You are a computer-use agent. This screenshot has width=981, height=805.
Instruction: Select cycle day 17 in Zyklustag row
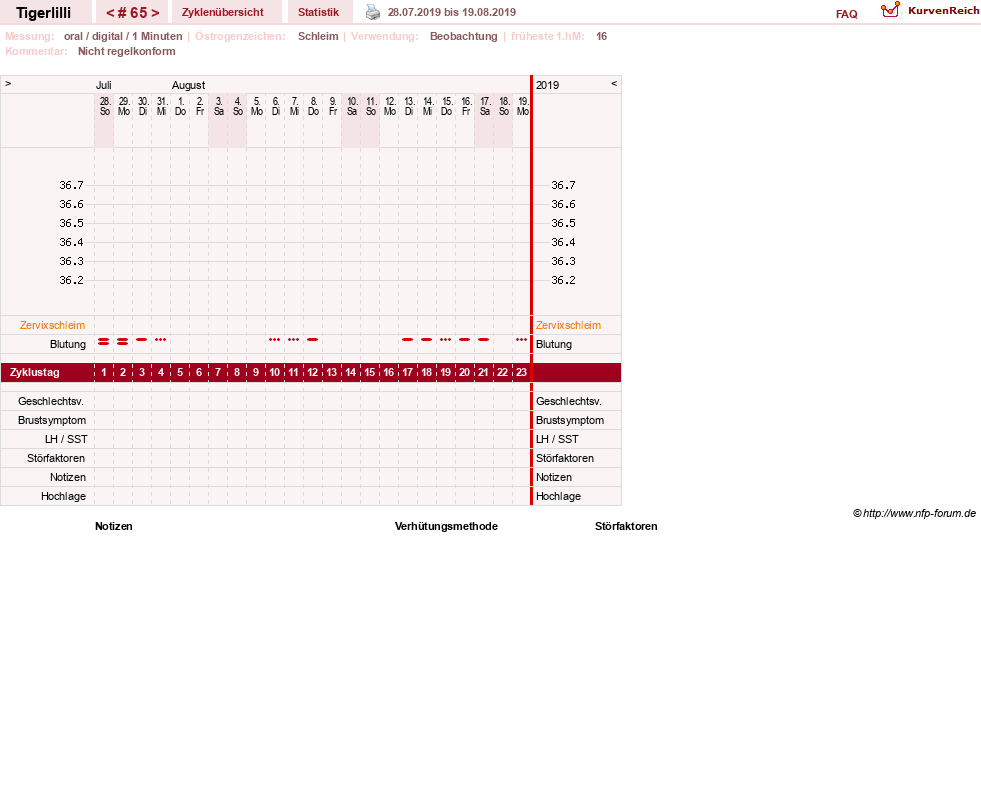pos(407,372)
